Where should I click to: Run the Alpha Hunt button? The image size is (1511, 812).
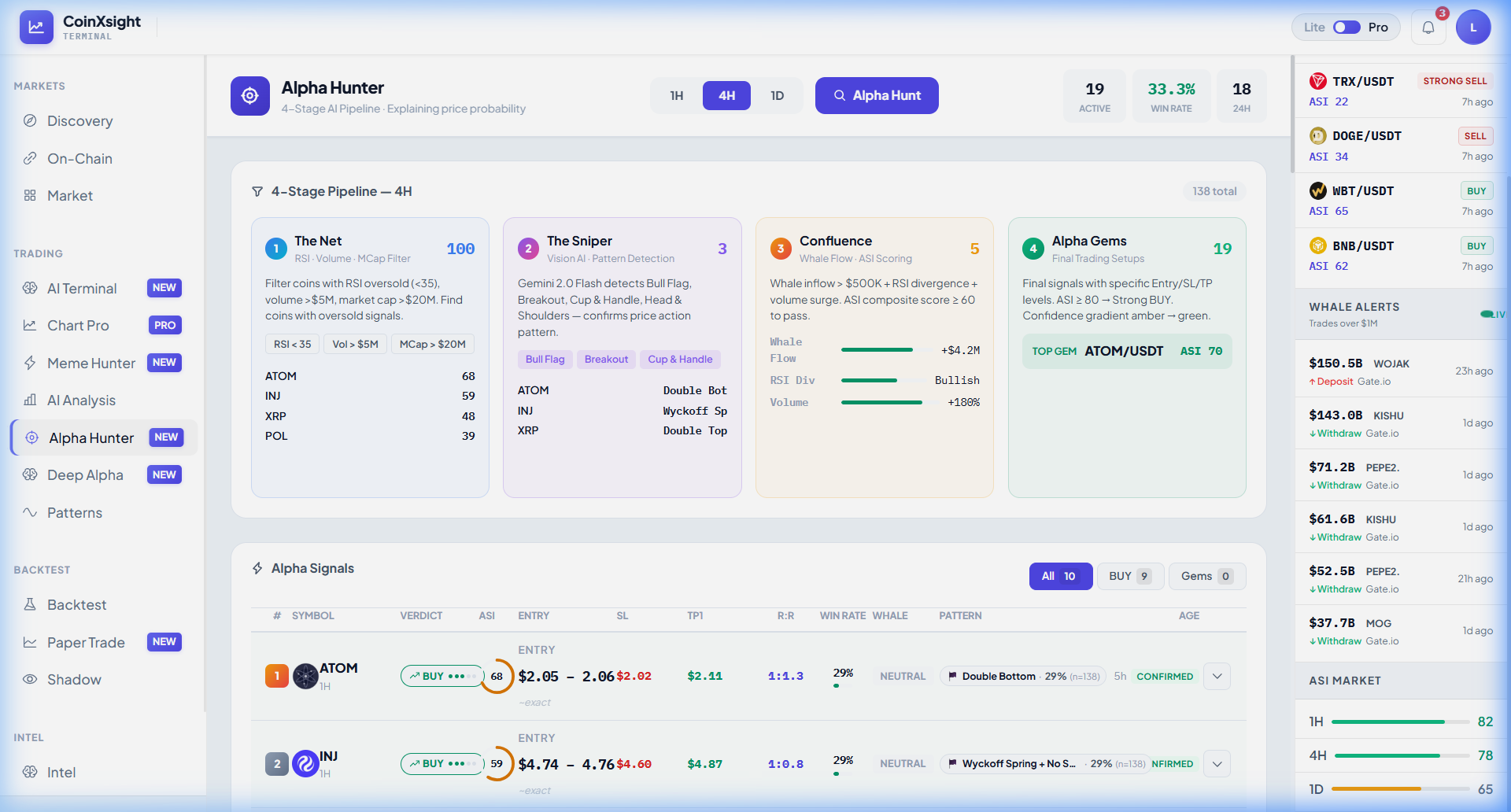pyautogui.click(x=877, y=96)
